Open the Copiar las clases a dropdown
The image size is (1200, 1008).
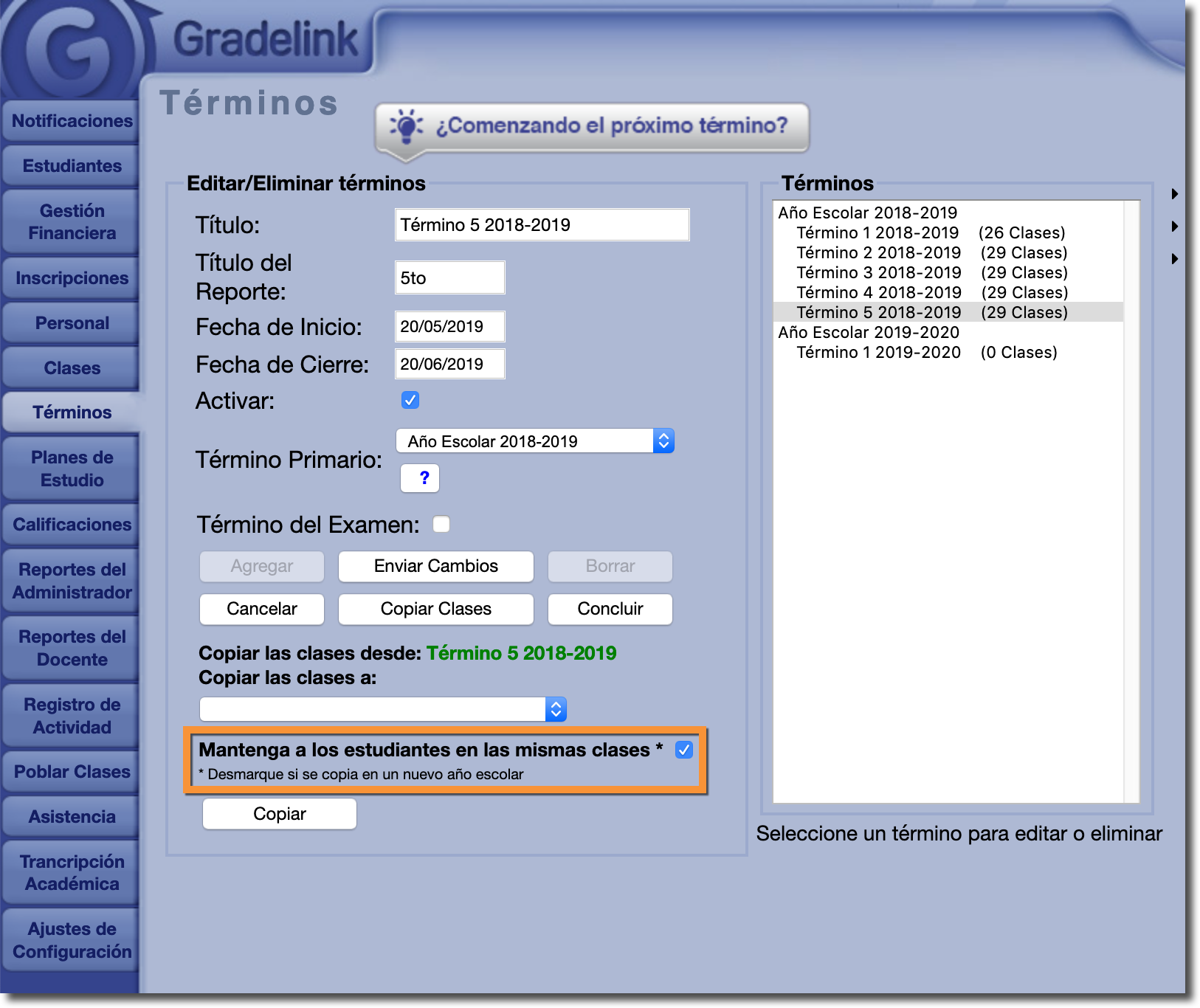(382, 709)
